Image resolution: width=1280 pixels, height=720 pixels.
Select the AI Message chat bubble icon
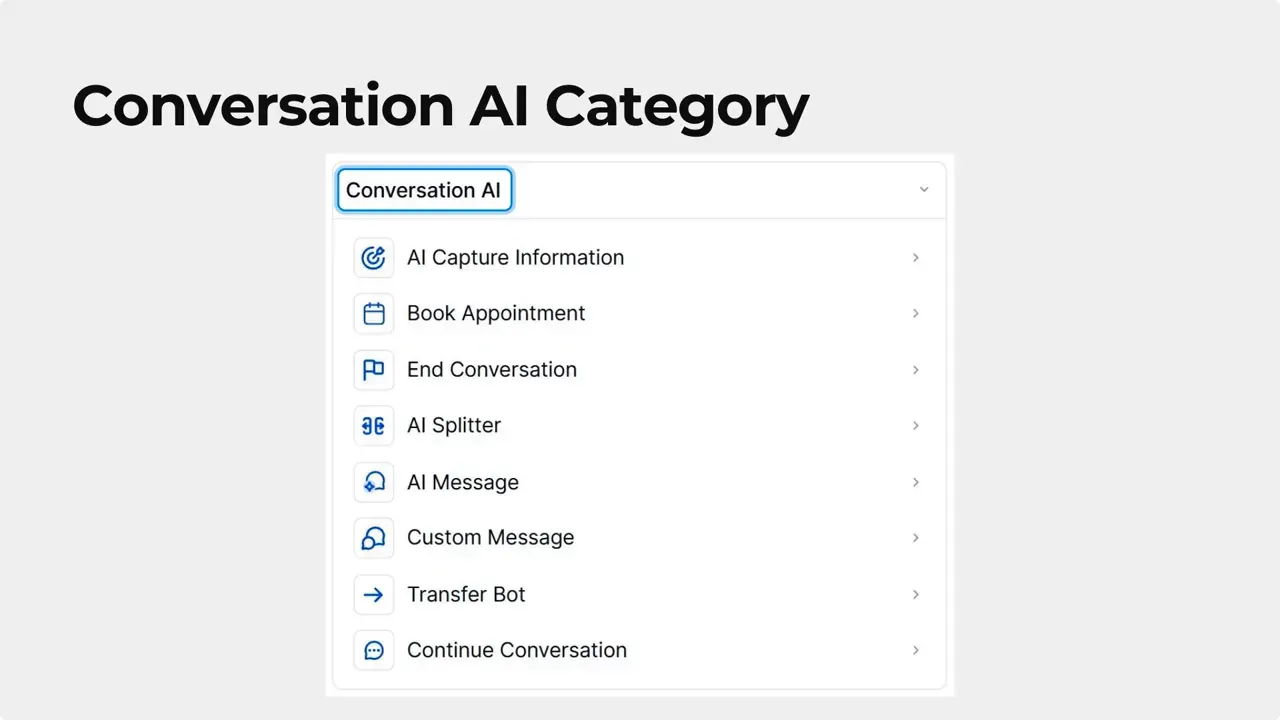pos(373,482)
